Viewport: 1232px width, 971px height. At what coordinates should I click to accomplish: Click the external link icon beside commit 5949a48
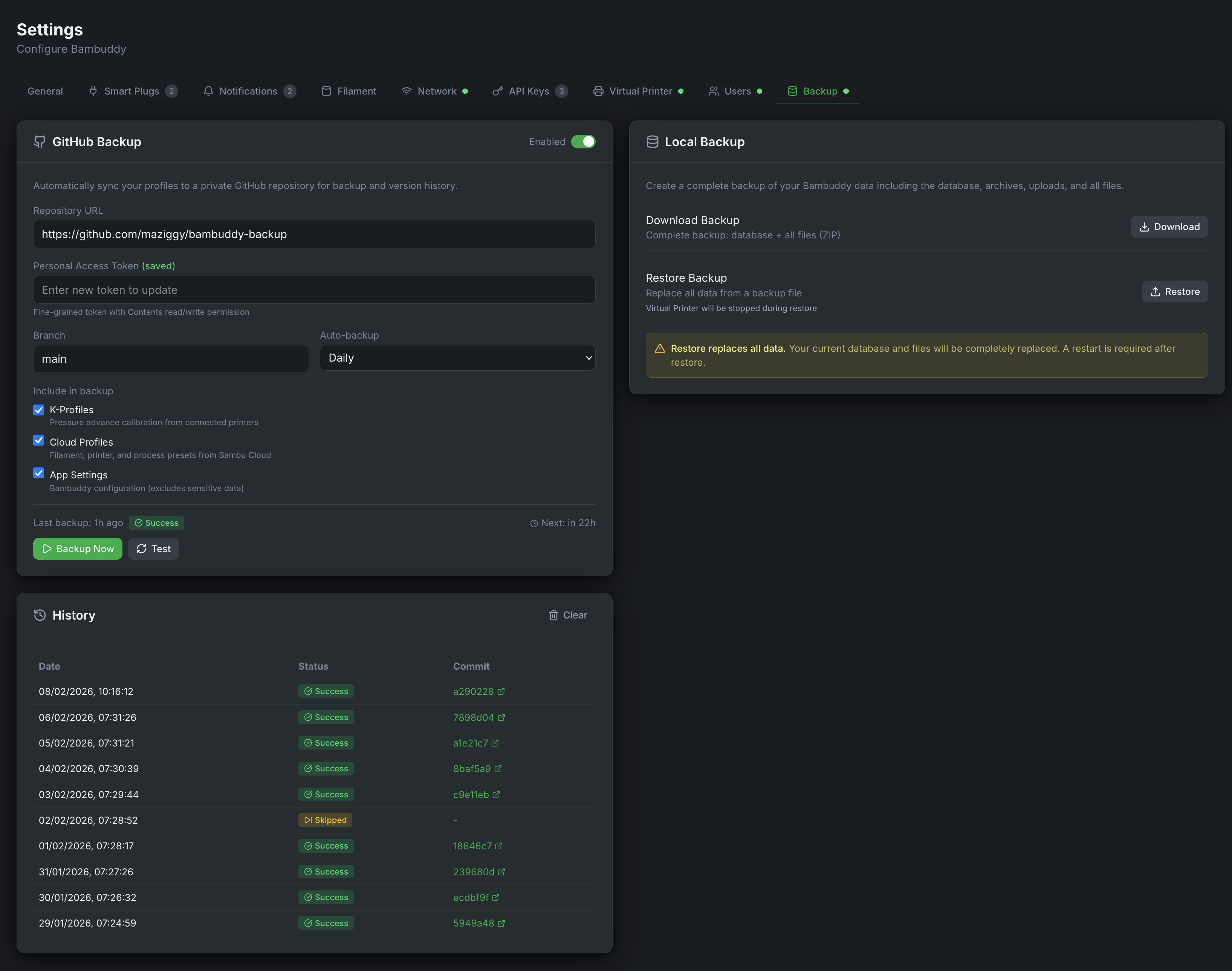tap(501, 923)
